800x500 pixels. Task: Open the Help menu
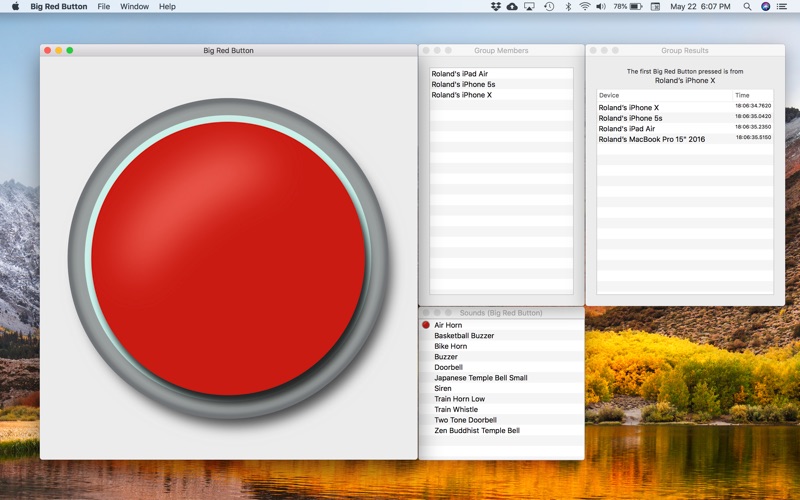coord(167,7)
